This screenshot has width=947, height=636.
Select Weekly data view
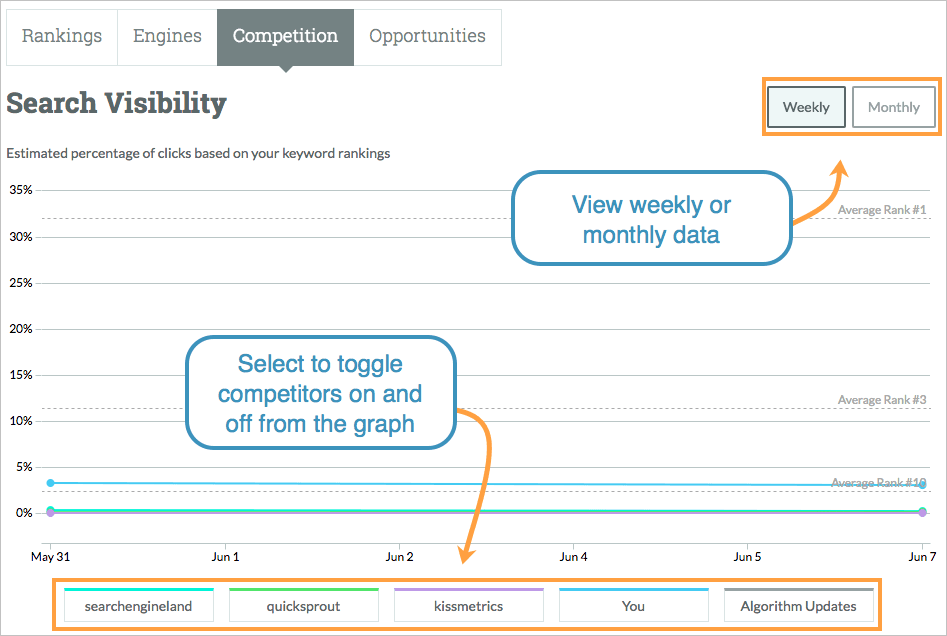[806, 107]
